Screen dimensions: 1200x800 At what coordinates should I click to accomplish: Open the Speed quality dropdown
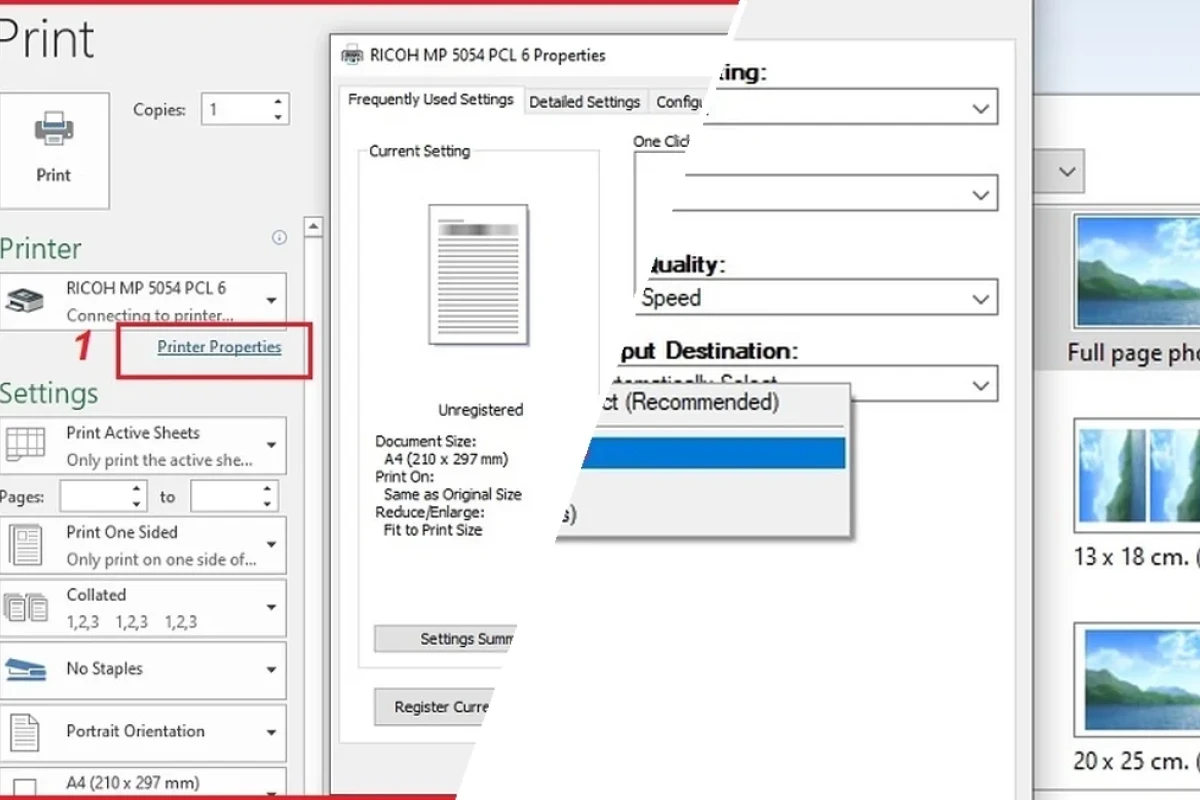point(817,297)
